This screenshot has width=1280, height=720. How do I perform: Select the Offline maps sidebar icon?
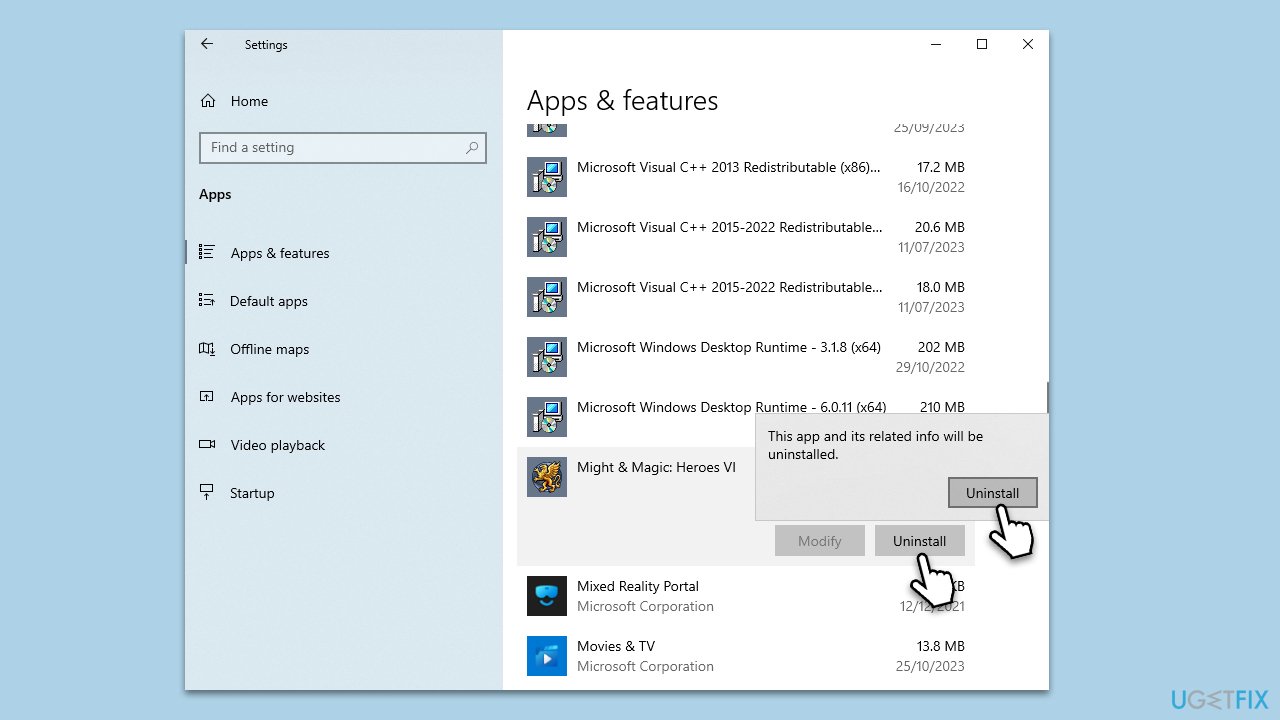(207, 348)
